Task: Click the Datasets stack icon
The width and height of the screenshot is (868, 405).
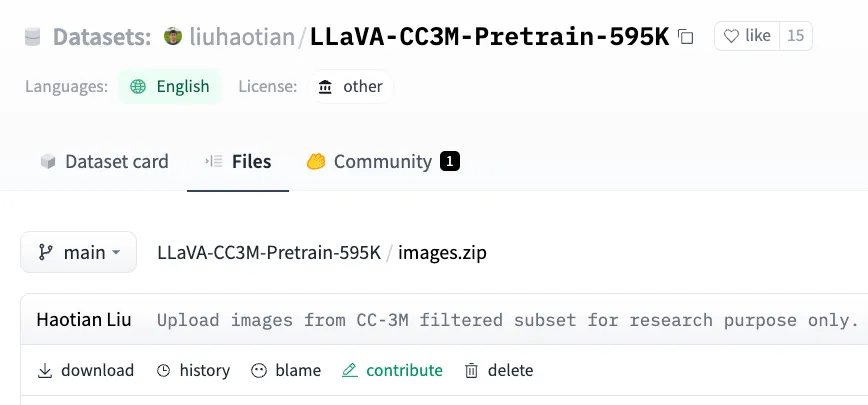Action: (x=33, y=37)
